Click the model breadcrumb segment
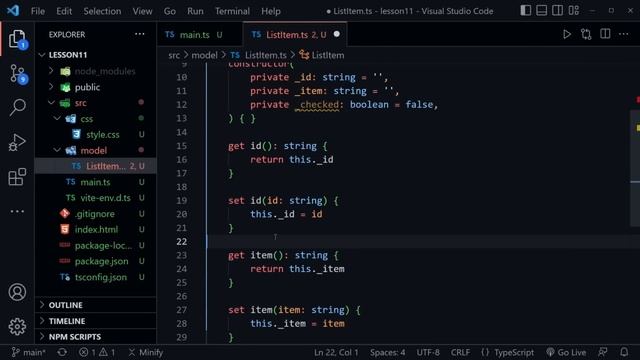640x360 pixels. (204, 55)
